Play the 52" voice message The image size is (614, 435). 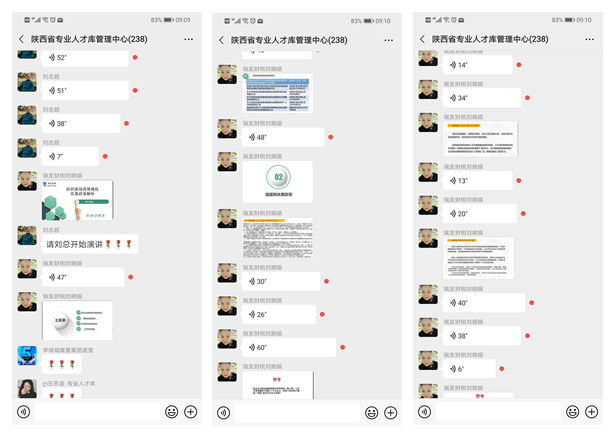85,58
